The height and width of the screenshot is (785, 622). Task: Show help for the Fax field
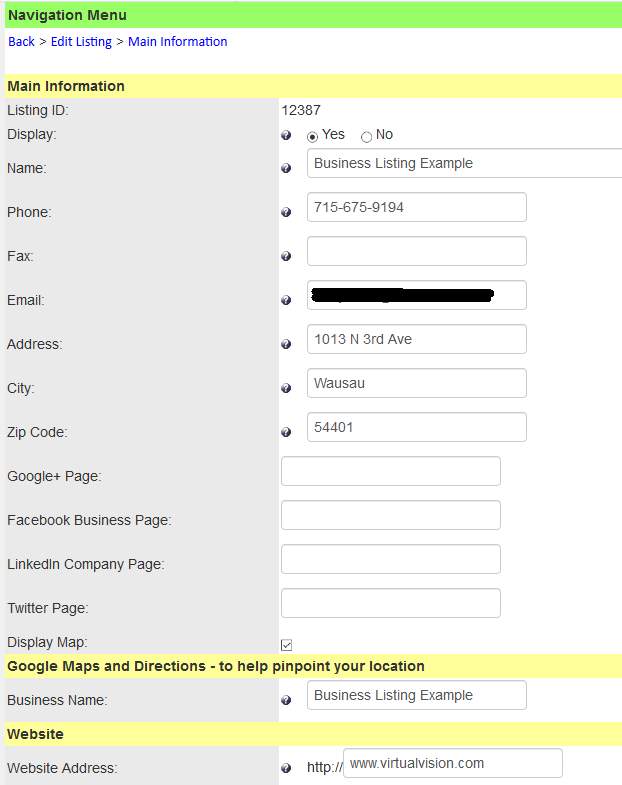(x=286, y=256)
